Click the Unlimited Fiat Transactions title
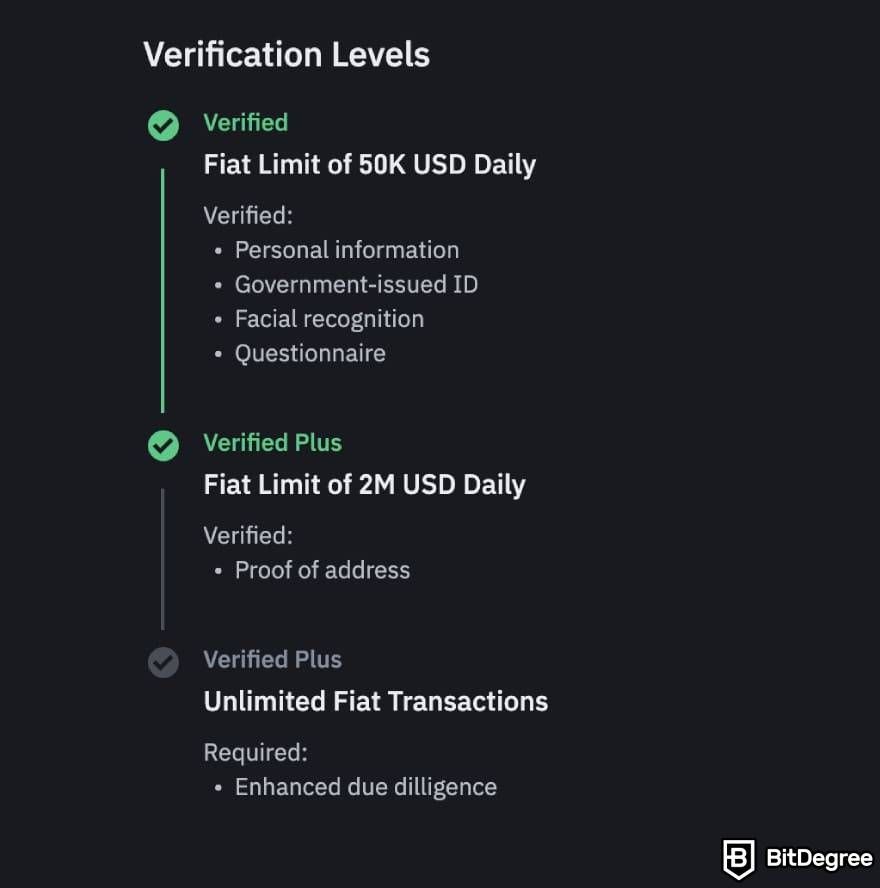This screenshot has width=880, height=888. tap(375, 701)
